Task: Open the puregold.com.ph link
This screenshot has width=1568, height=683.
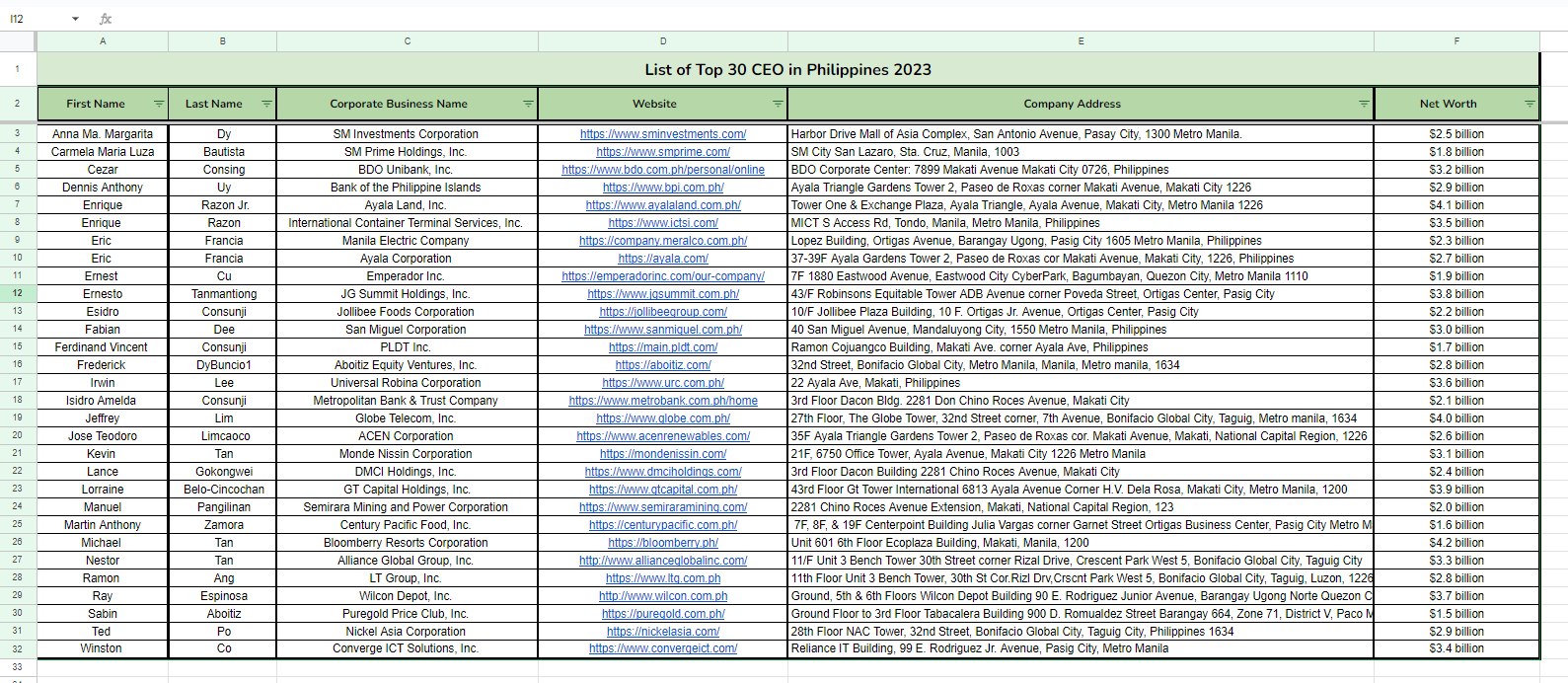Action: point(663,614)
